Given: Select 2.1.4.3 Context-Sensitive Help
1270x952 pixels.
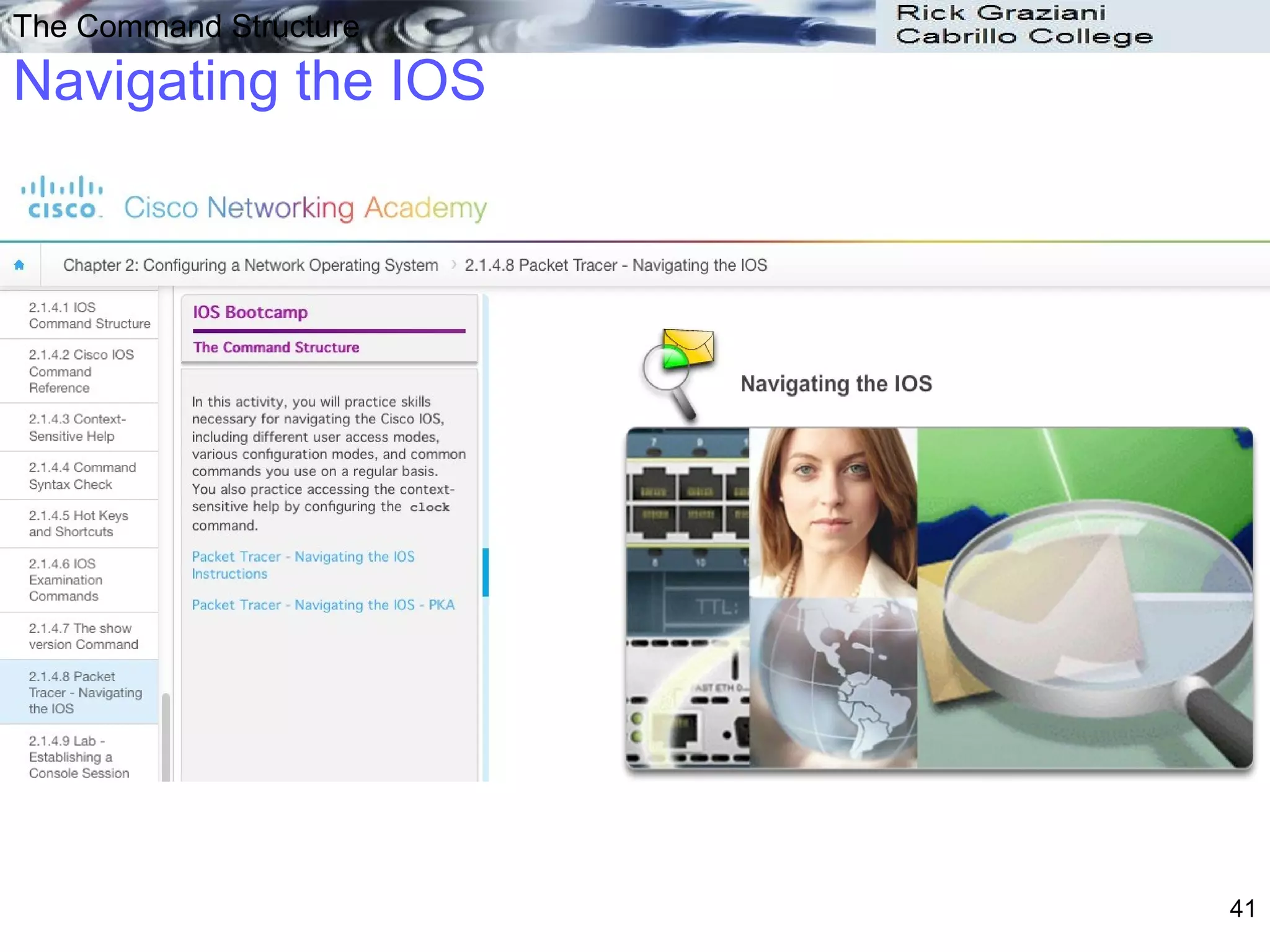Looking at the screenshot, I should tap(79, 428).
